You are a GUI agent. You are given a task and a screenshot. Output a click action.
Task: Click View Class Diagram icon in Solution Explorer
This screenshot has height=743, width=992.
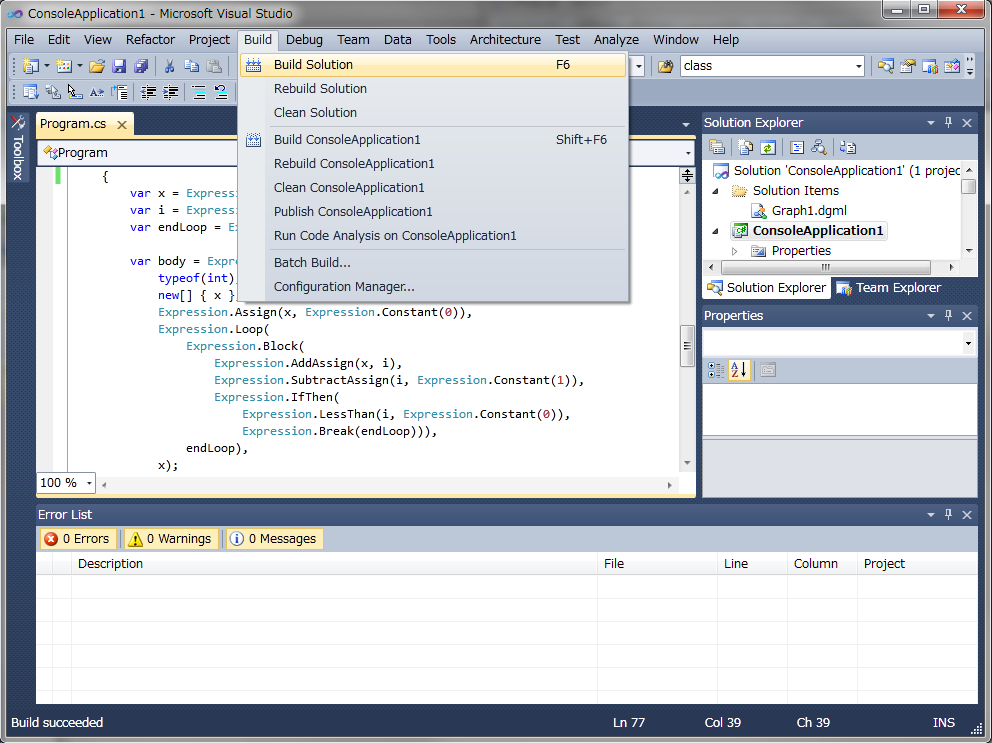pos(819,147)
